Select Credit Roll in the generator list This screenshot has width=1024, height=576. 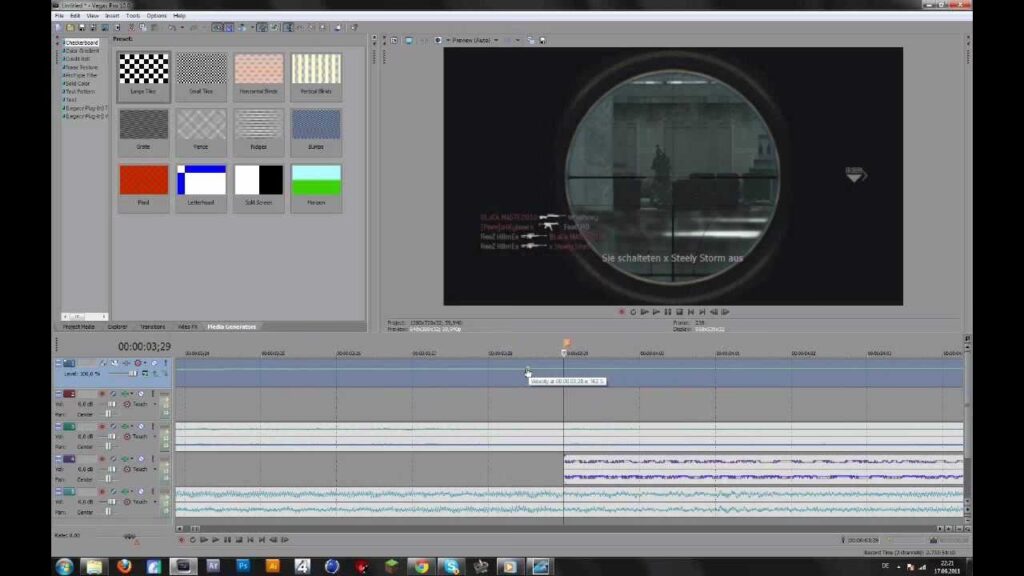point(77,59)
